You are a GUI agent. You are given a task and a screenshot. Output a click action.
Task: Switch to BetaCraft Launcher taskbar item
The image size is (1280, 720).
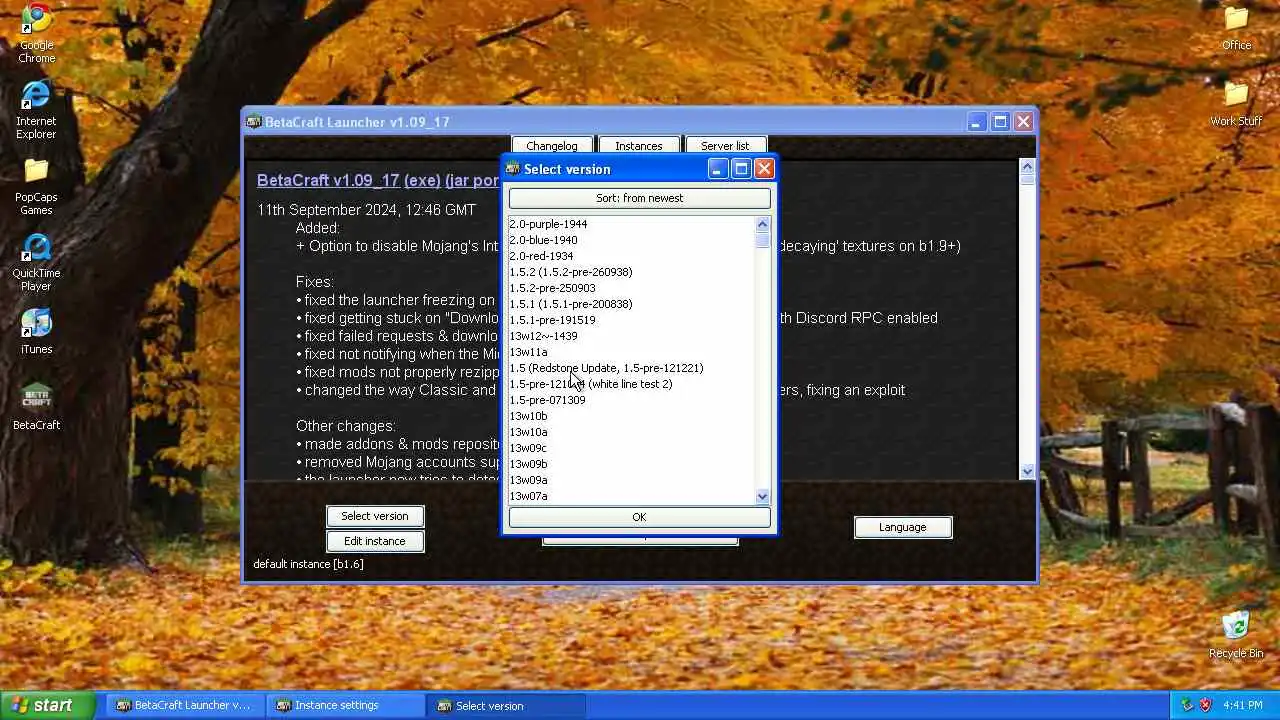pos(184,705)
